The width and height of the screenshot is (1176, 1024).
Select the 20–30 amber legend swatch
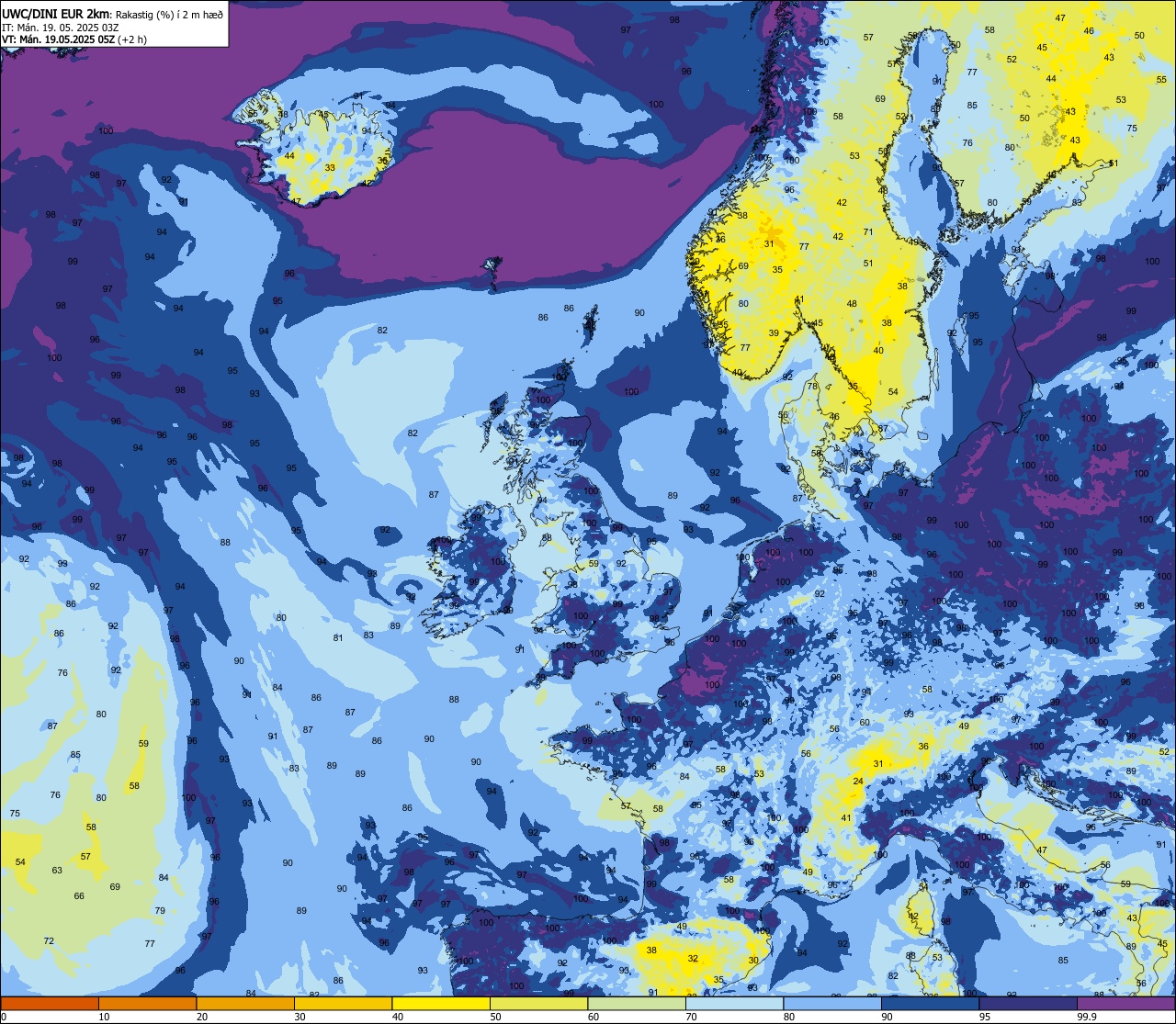point(245,1004)
